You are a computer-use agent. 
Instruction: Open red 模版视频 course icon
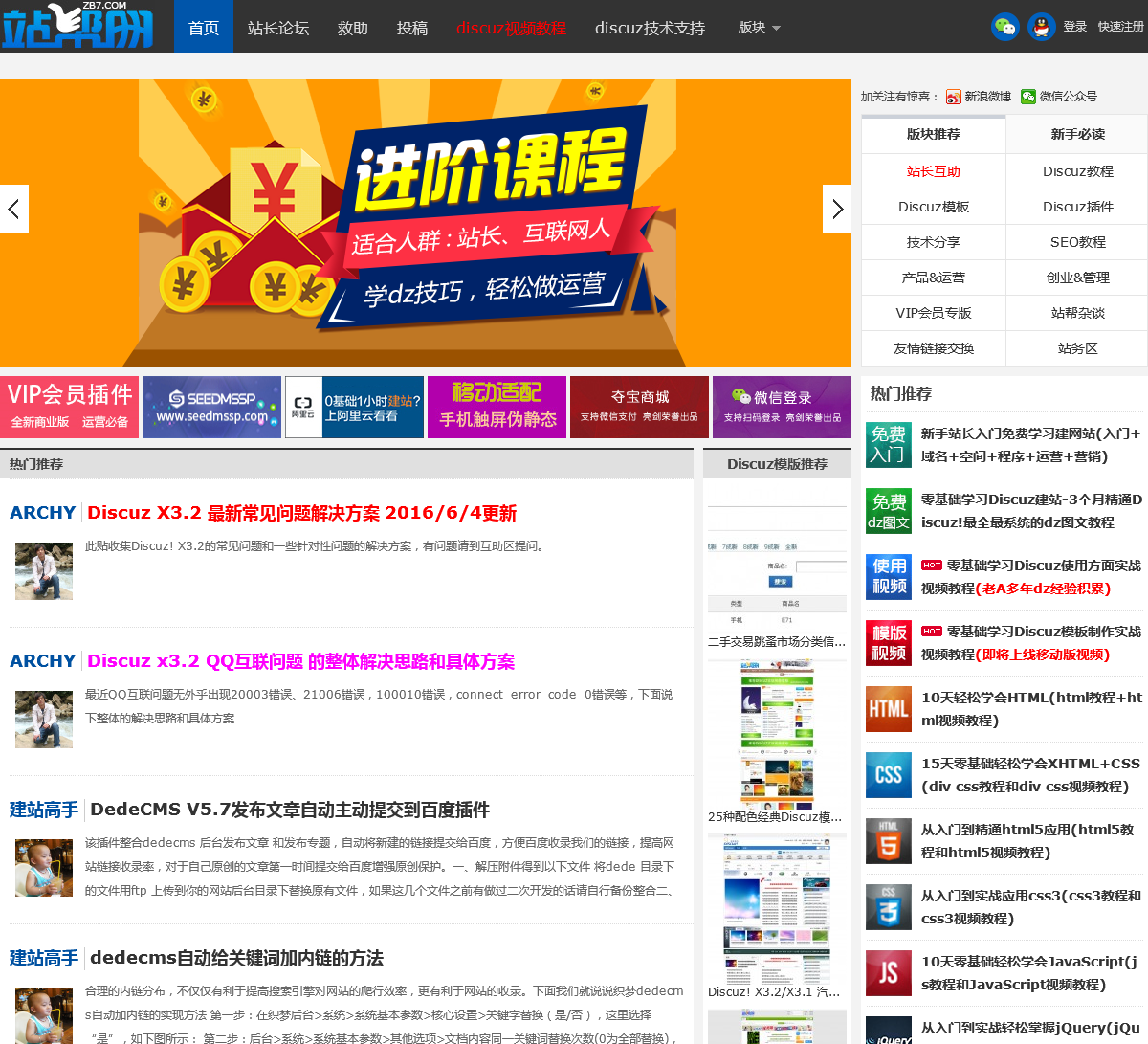click(x=888, y=643)
